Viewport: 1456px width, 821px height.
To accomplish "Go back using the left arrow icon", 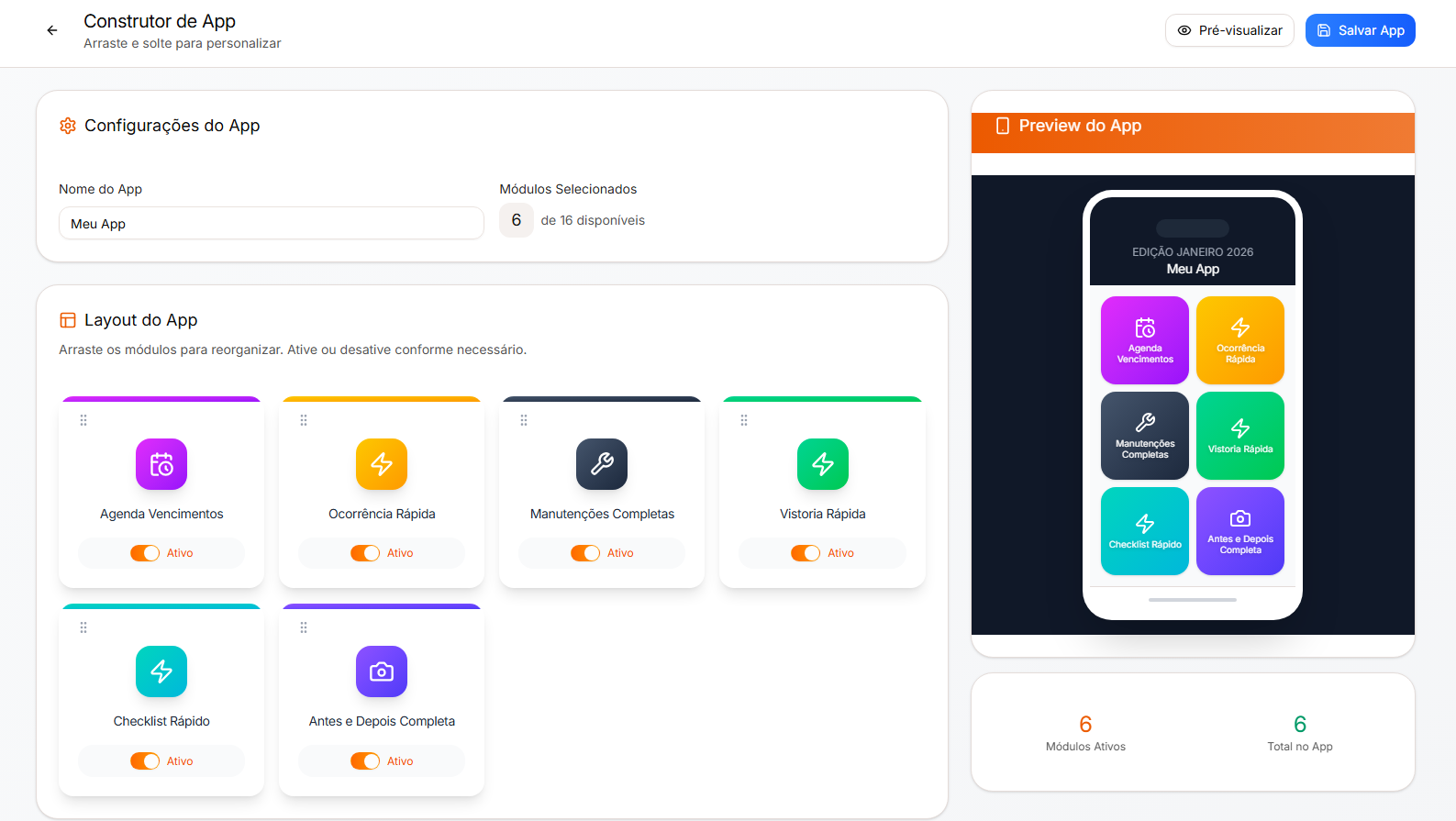I will pyautogui.click(x=52, y=30).
